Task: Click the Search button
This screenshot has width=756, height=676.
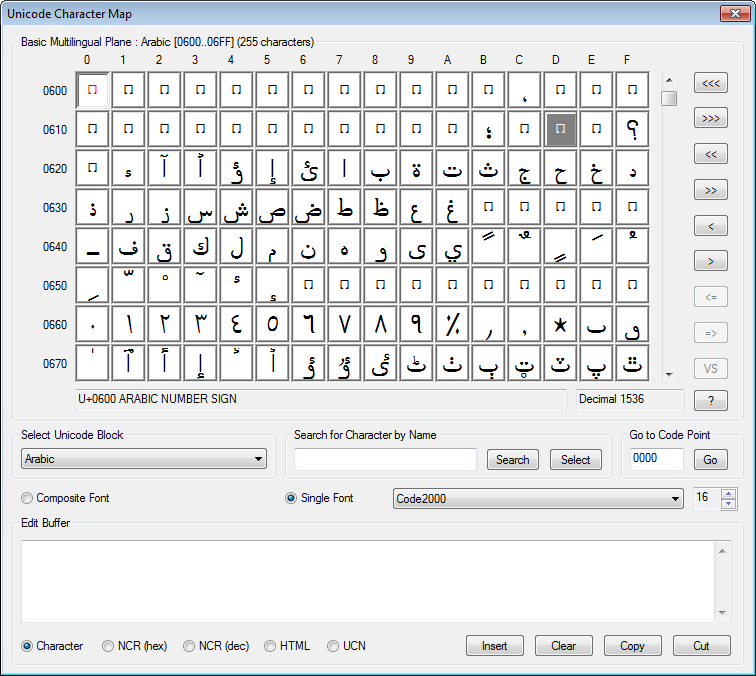Action: (x=512, y=460)
